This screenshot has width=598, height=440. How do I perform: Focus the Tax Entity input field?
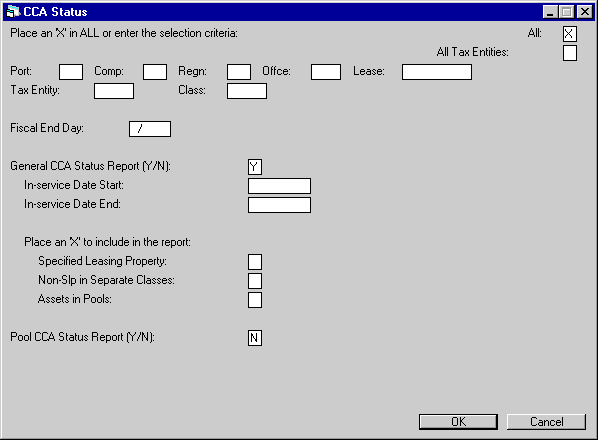114,91
